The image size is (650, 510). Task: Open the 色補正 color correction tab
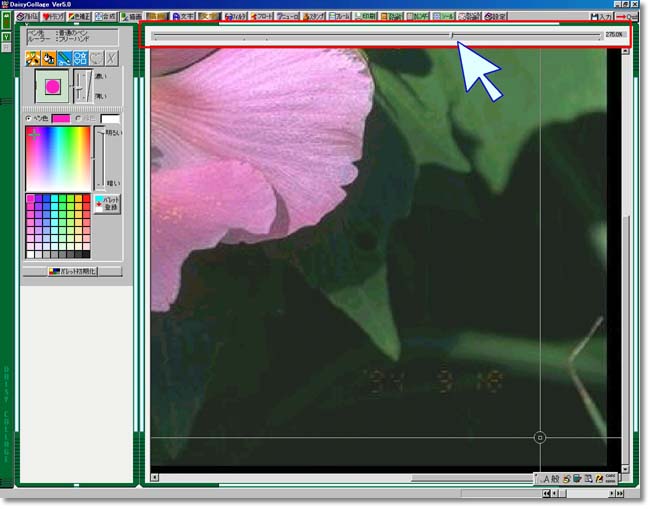pyautogui.click(x=79, y=17)
